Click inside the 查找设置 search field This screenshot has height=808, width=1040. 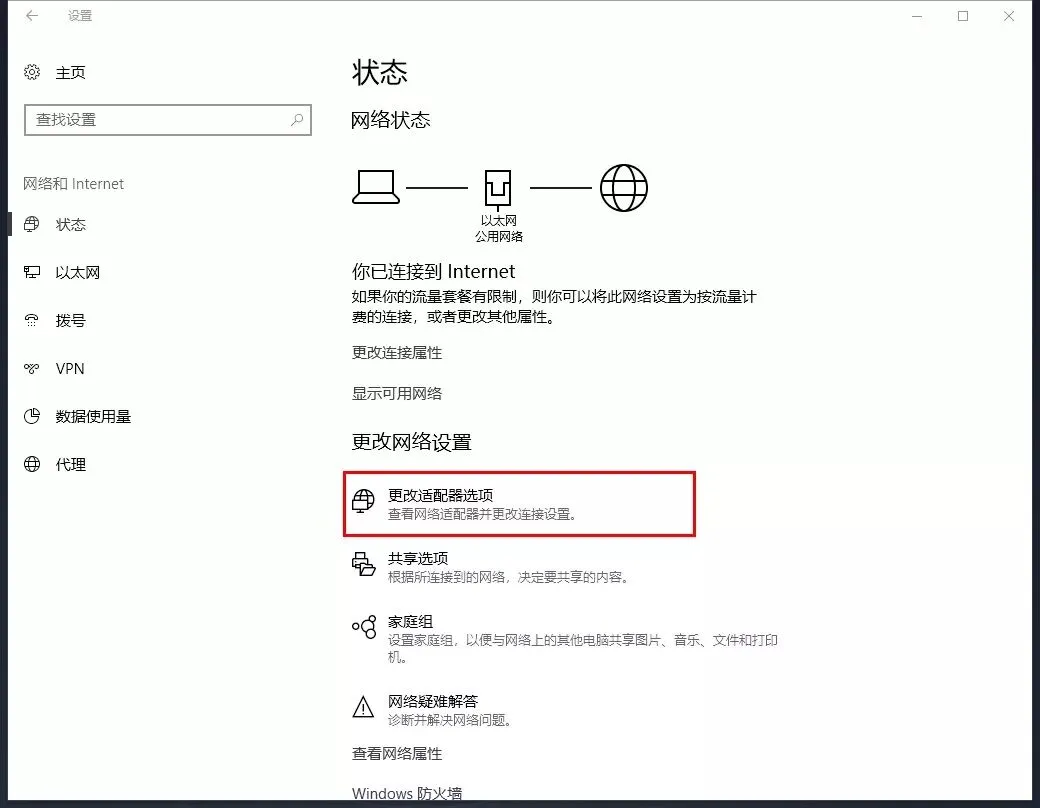pos(160,120)
